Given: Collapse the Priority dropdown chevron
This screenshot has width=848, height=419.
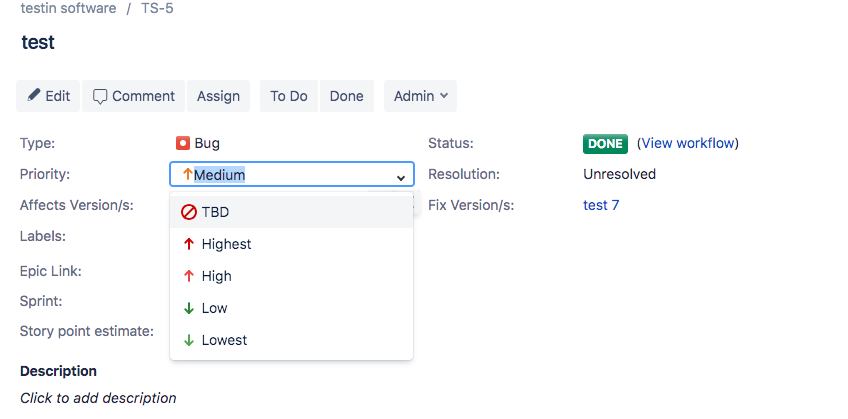Looking at the screenshot, I should coord(400,176).
